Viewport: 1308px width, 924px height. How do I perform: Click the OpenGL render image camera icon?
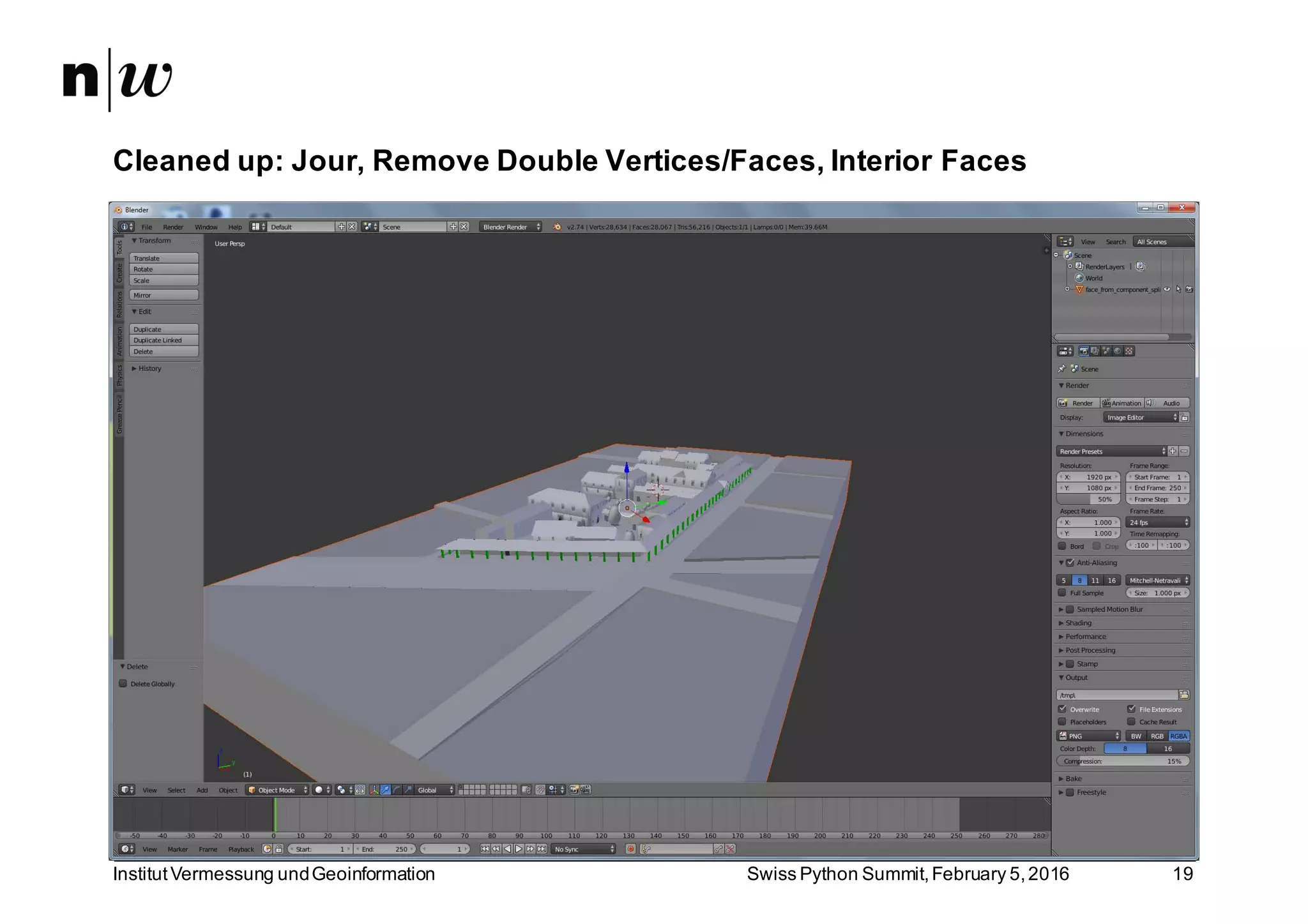(x=574, y=790)
